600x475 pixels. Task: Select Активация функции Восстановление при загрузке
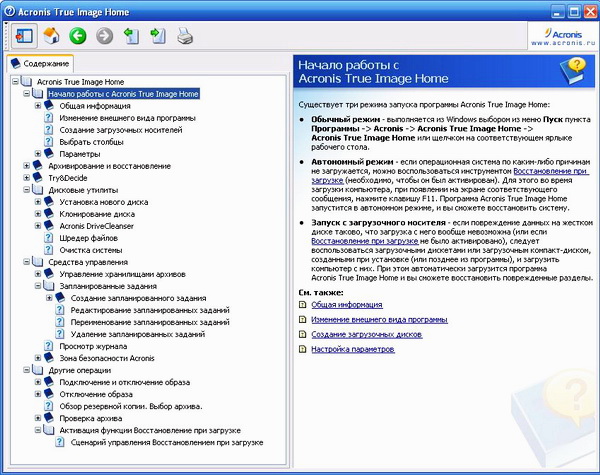click(x=150, y=430)
